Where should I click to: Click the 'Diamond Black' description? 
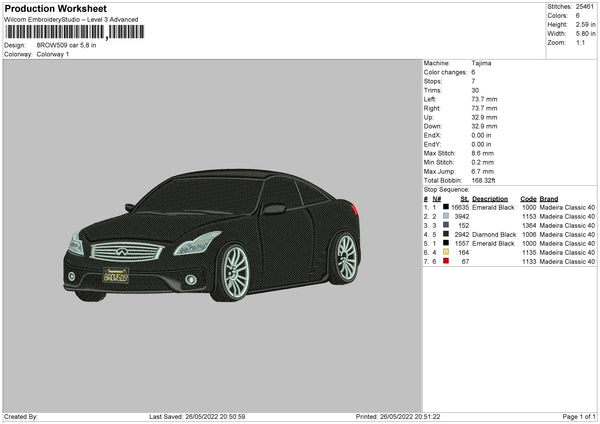[494, 235]
